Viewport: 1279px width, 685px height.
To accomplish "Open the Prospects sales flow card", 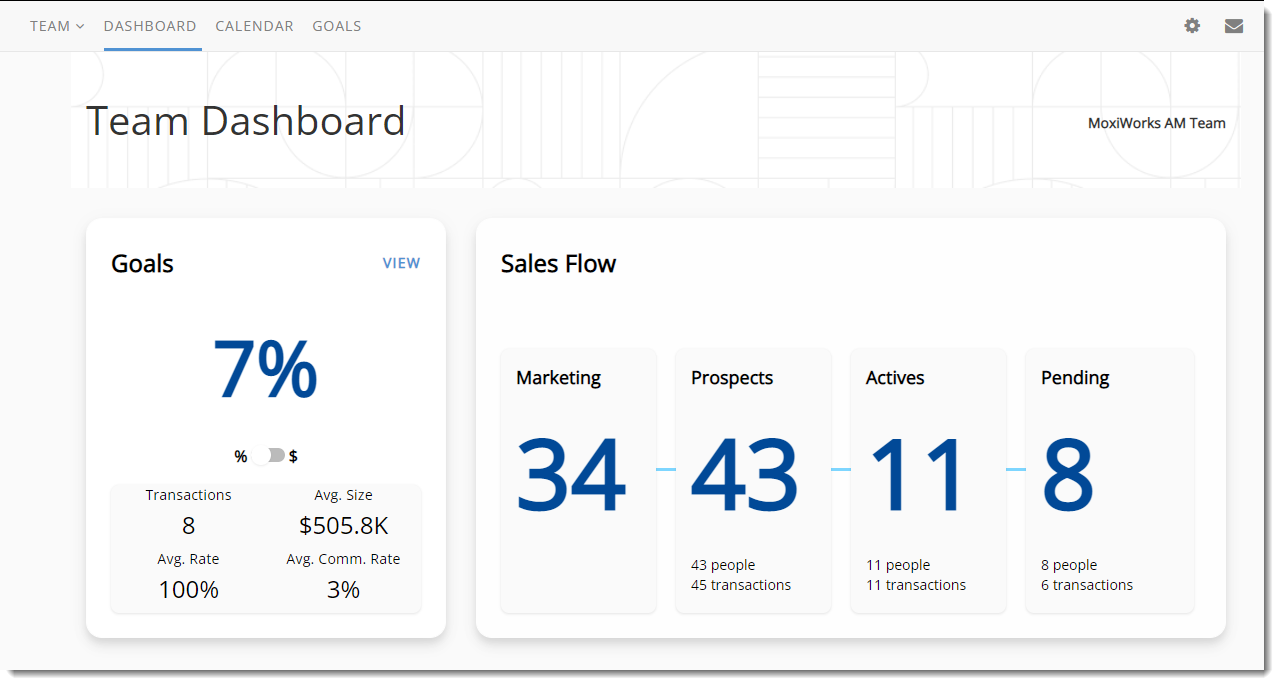I will [x=753, y=480].
